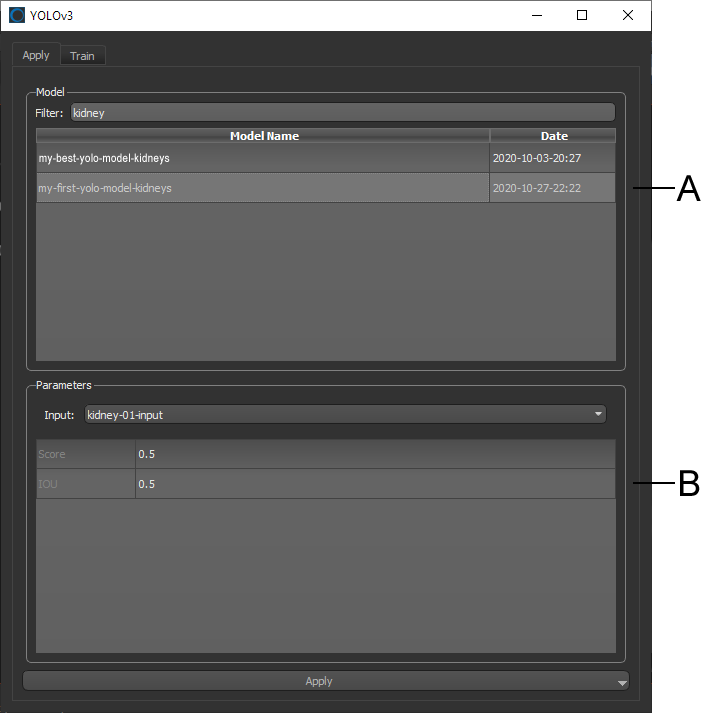Click the IOU value field

point(375,484)
